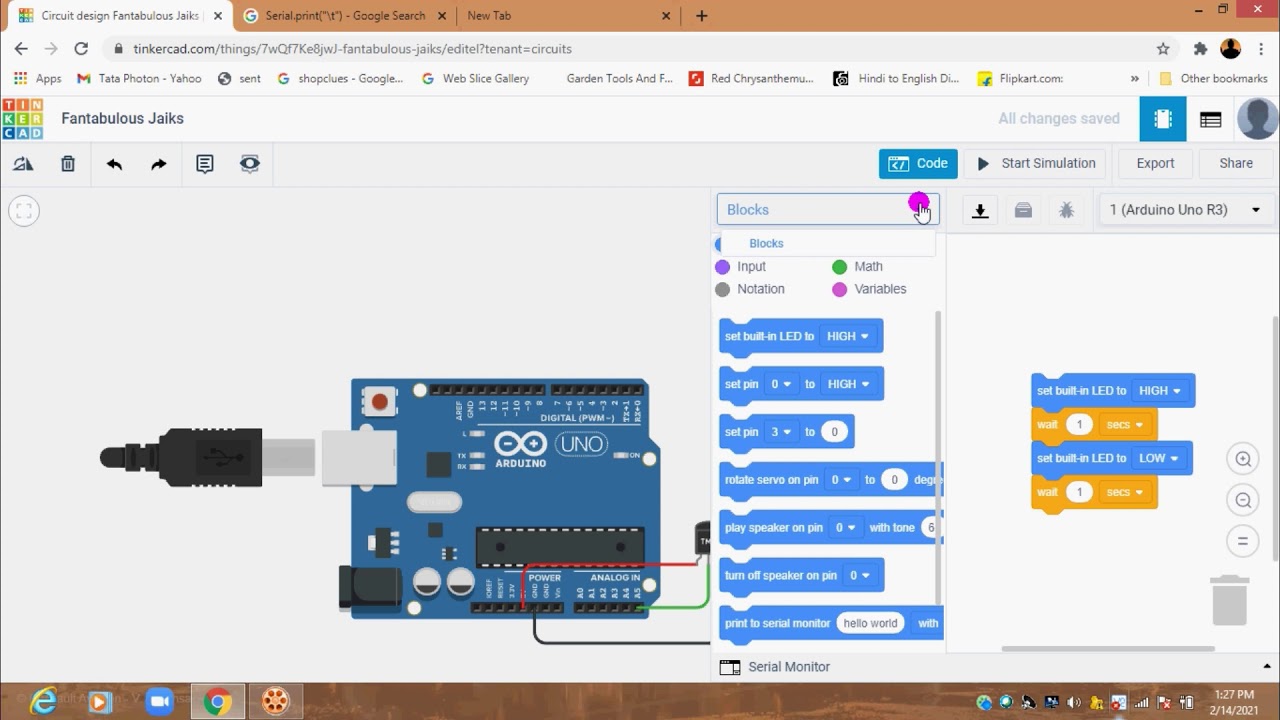Viewport: 1280px width, 720px height.
Task: Click value 1 in first wait block
Action: (1079, 425)
